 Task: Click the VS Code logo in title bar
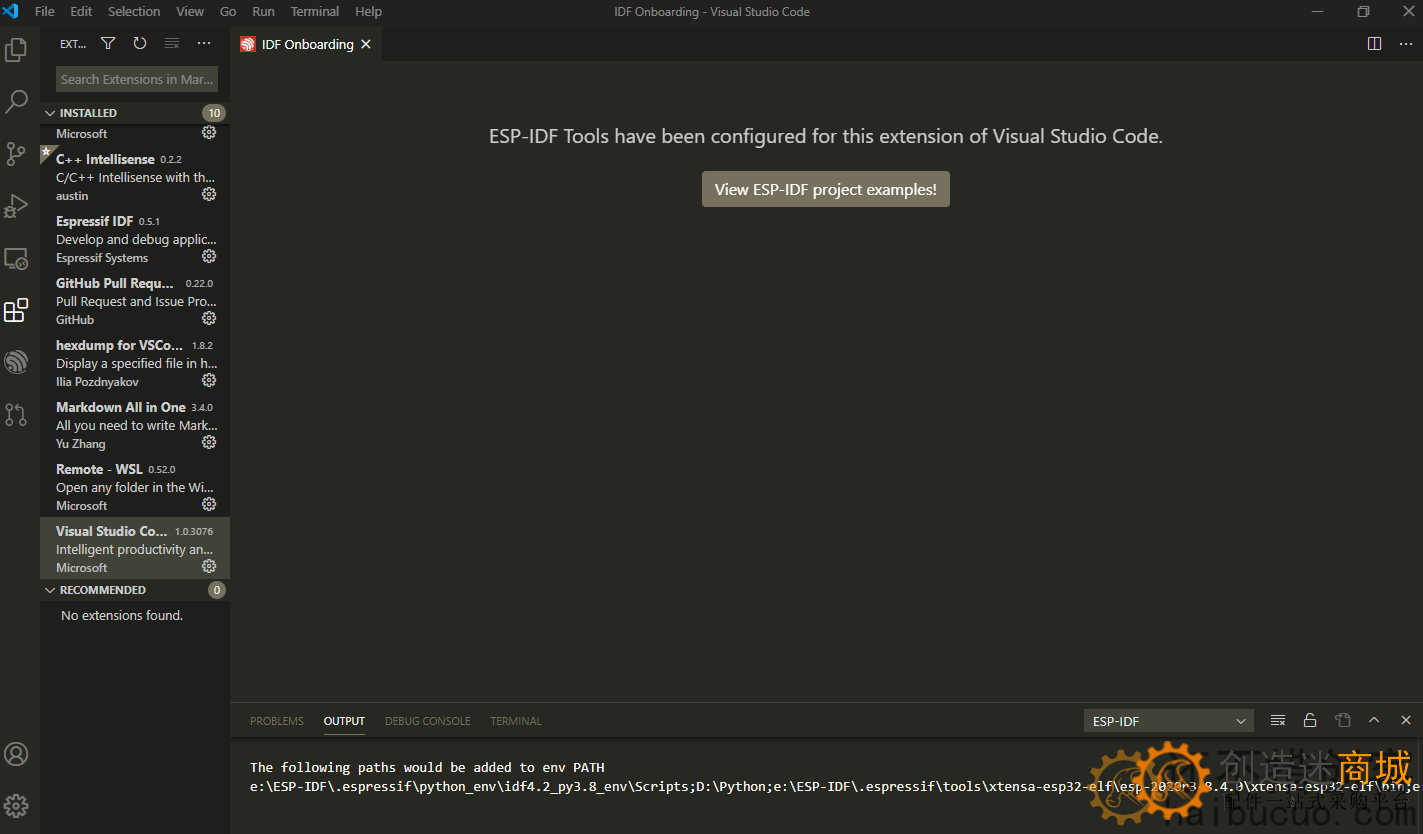point(10,12)
